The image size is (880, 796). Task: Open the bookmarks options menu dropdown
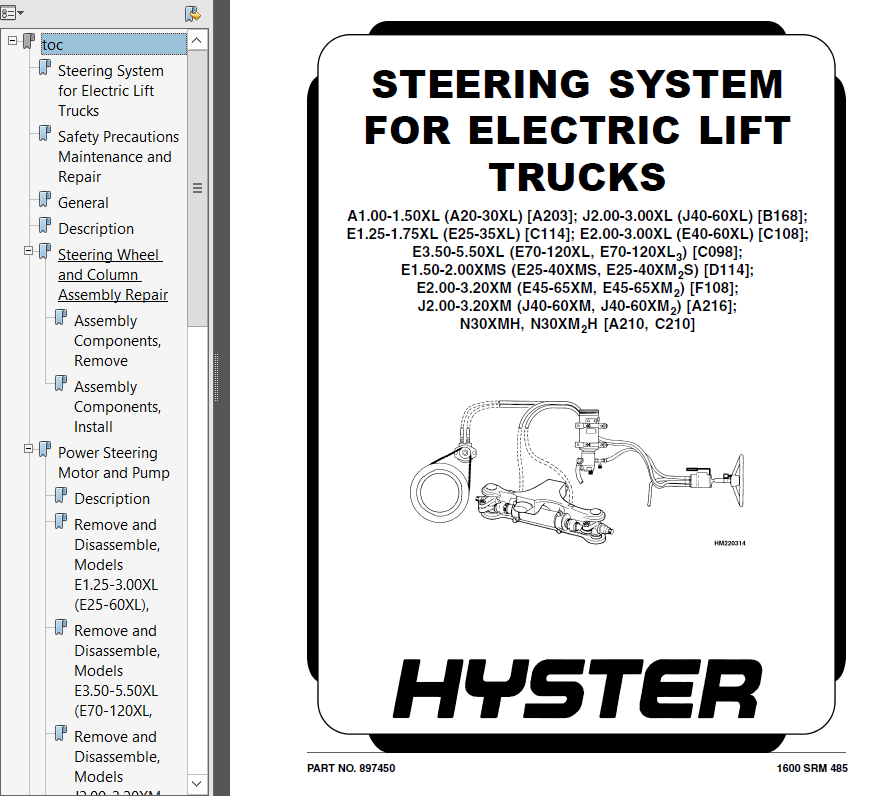(x=12, y=12)
